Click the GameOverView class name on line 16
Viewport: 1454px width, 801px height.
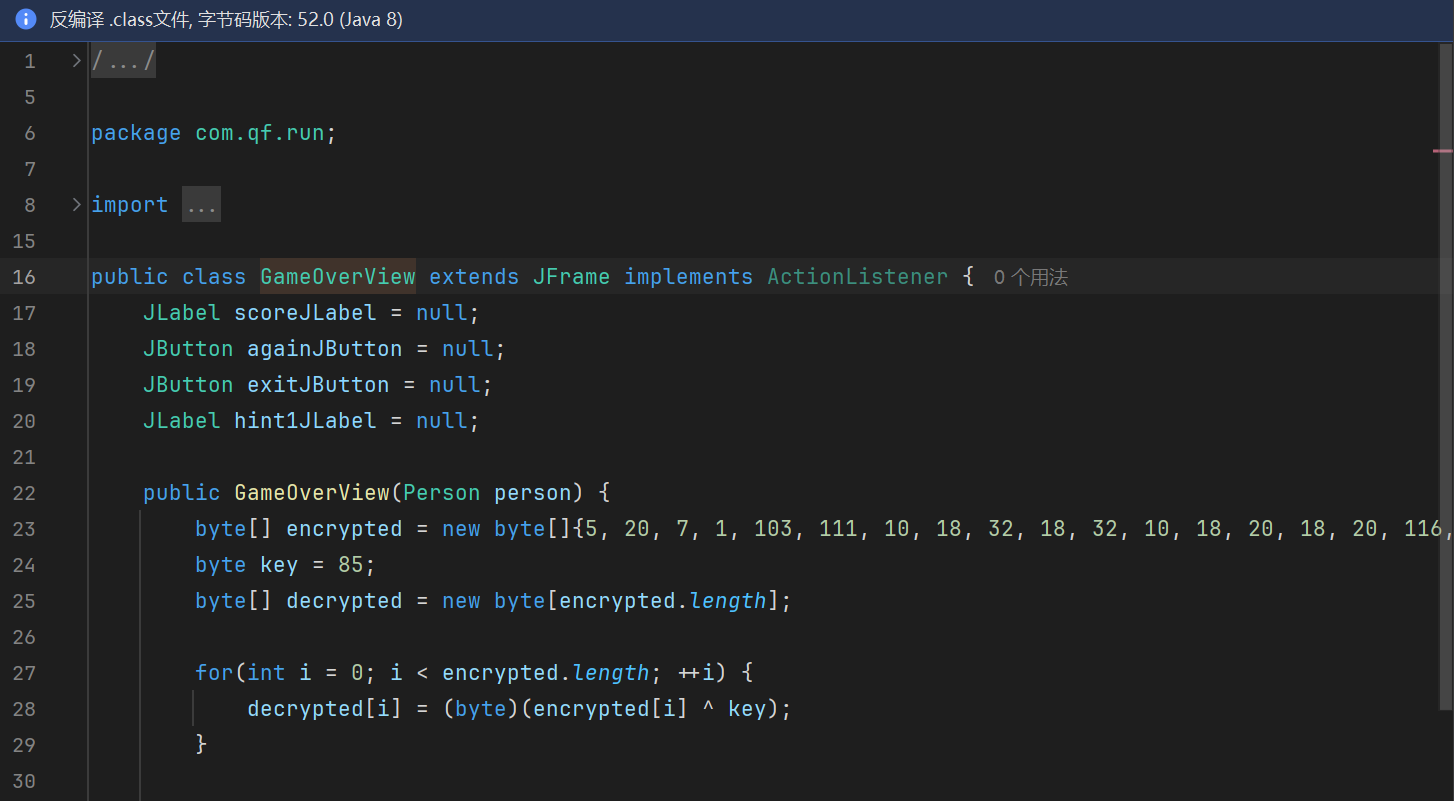[337, 277]
